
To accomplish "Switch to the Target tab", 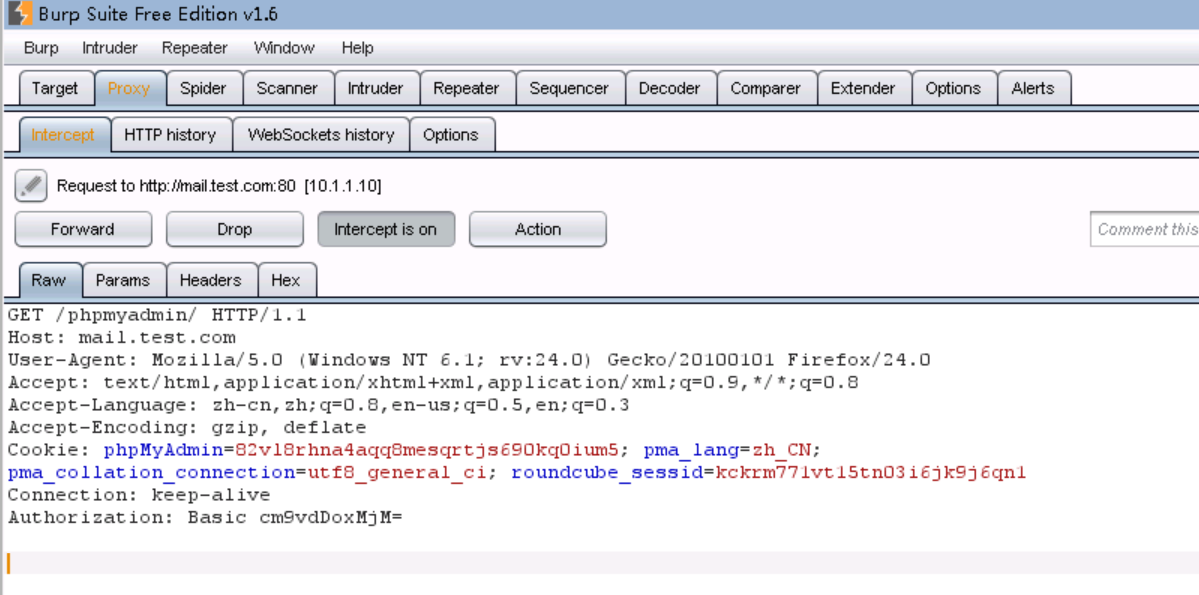I will [x=55, y=88].
